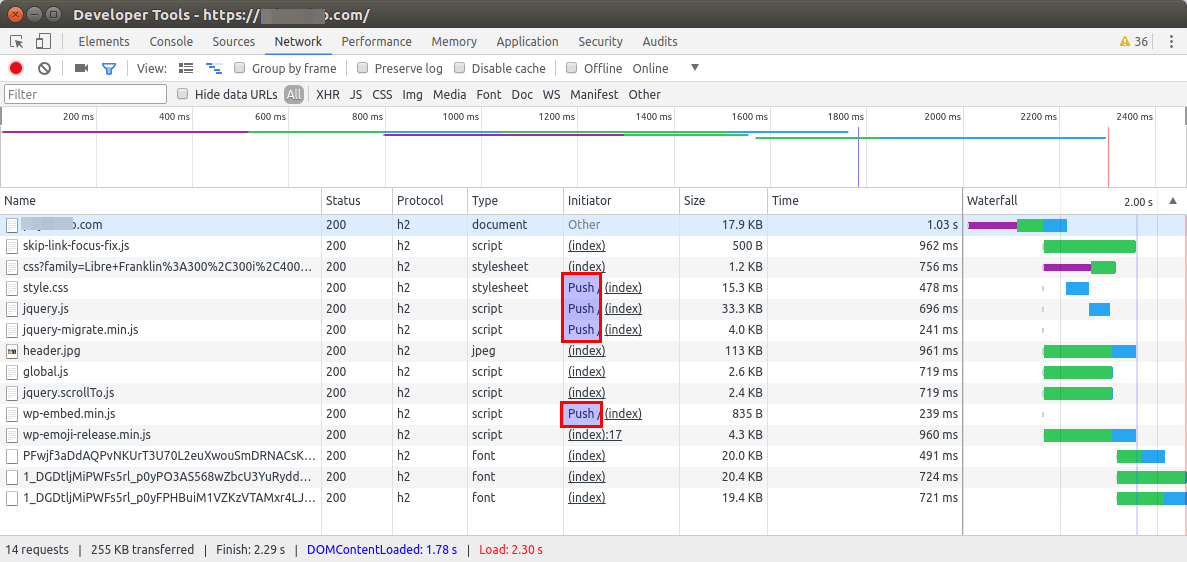1187x562 pixels.
Task: Sort requests by the Size column header
Action: point(694,201)
